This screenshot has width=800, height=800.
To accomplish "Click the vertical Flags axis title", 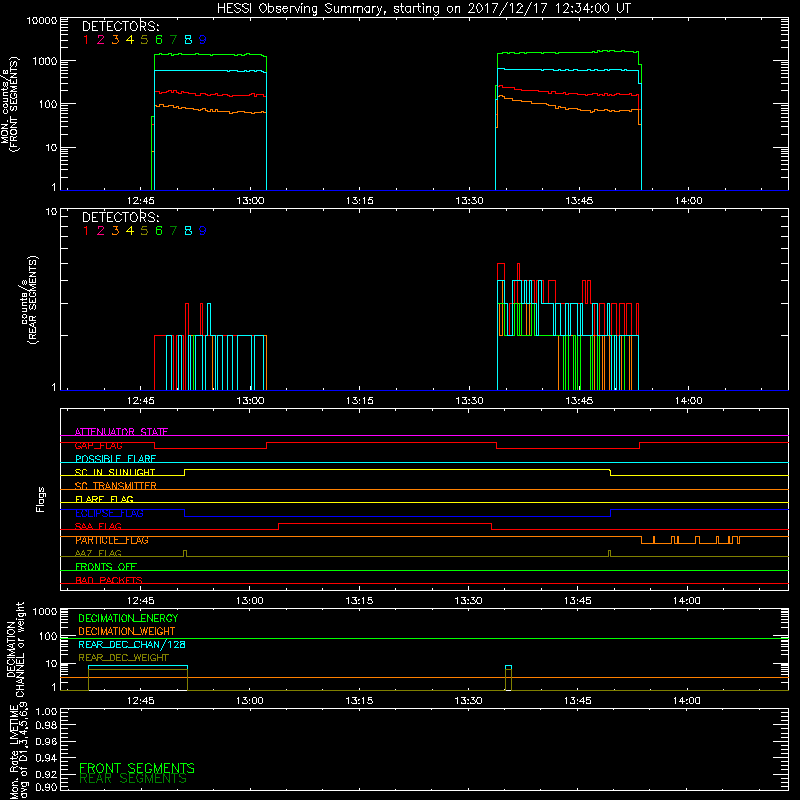I will (41, 499).
